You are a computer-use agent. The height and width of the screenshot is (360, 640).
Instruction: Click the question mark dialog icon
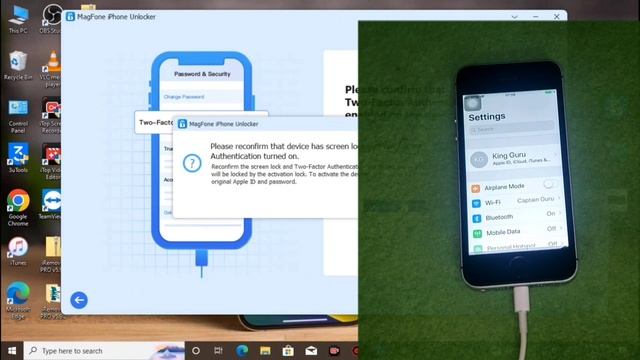(192, 163)
